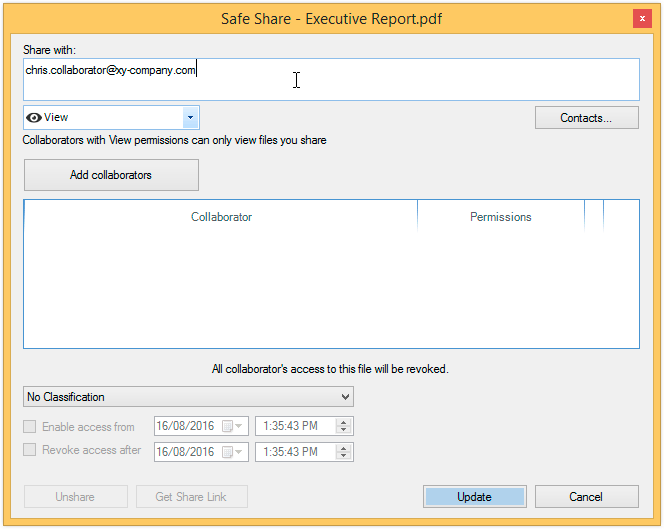Open Revoke access after date calendar dropdown
The height and width of the screenshot is (529, 664).
tap(238, 452)
